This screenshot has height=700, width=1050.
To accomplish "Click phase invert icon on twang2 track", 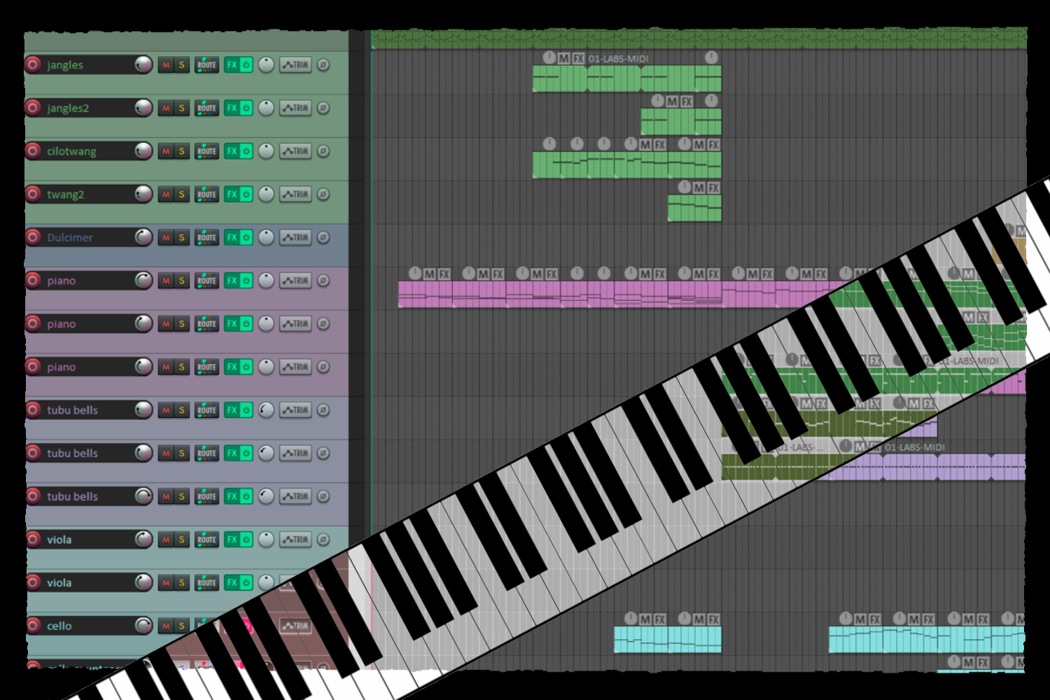I will pos(323,194).
